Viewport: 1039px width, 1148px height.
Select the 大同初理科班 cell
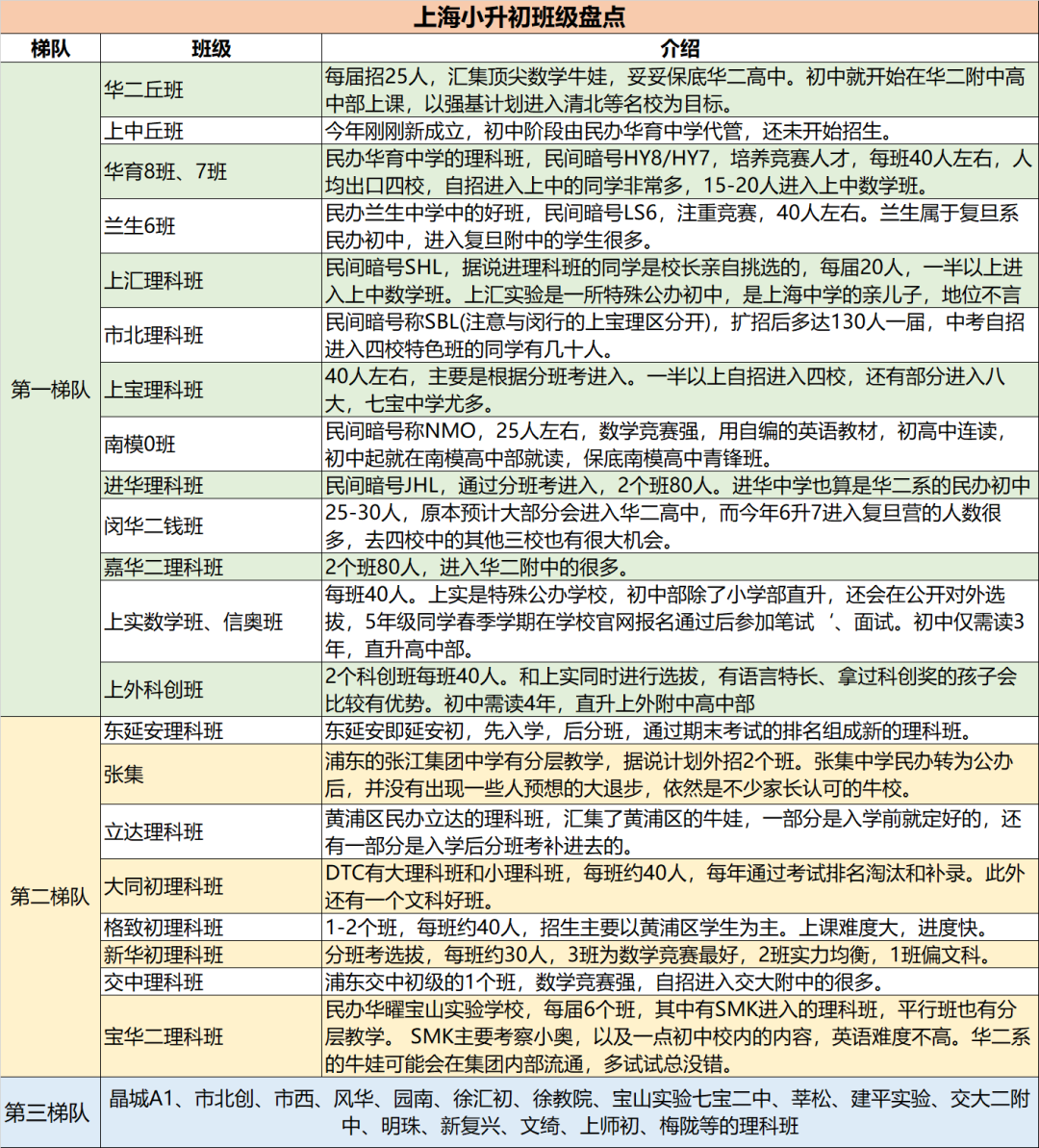[211, 886]
